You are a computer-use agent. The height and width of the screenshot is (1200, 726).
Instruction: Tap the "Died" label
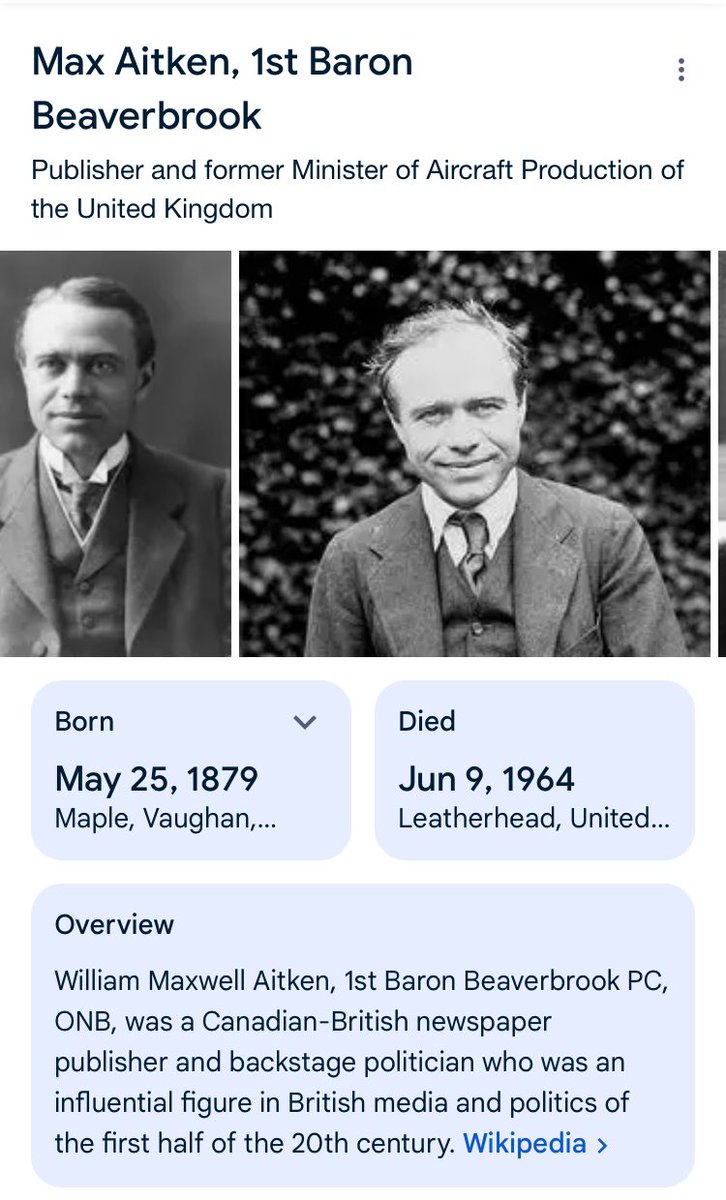pos(427,722)
